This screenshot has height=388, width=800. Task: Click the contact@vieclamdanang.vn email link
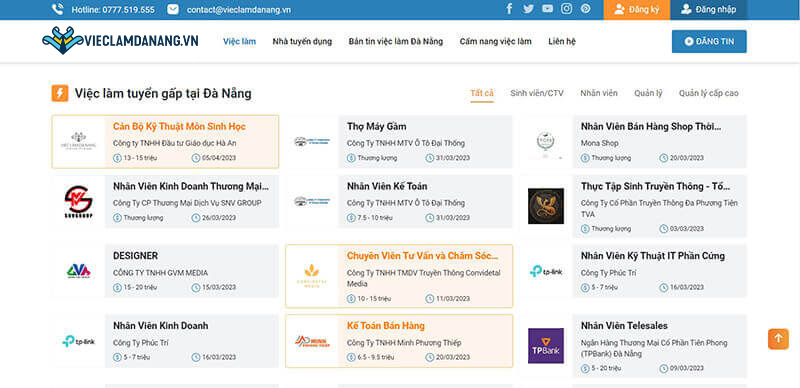[239, 10]
